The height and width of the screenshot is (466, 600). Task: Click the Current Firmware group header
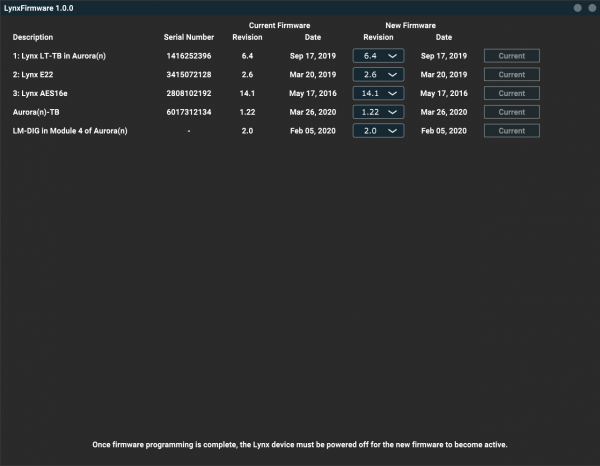coord(279,25)
